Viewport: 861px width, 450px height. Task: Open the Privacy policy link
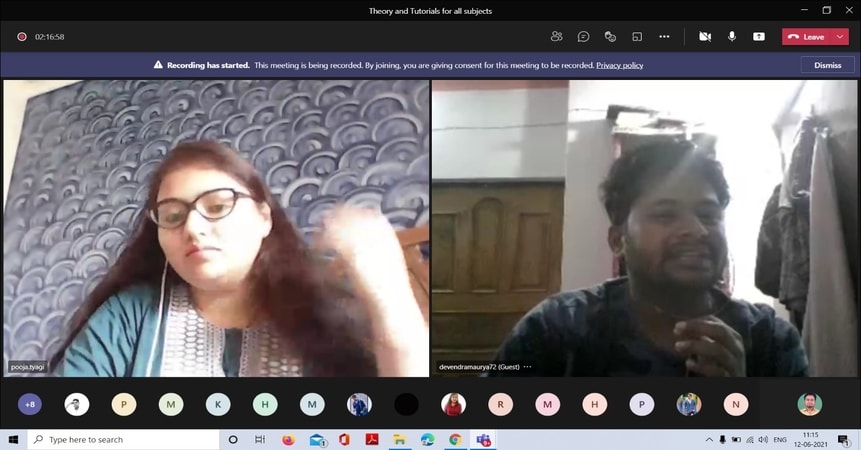click(x=619, y=65)
